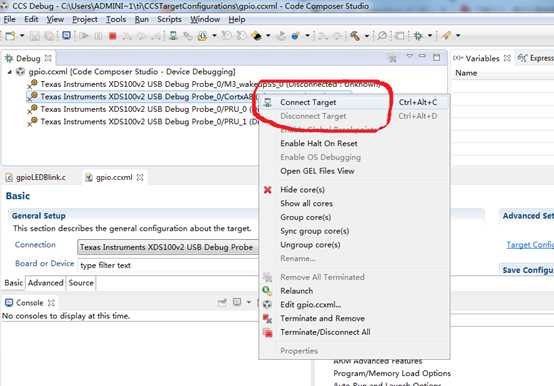Open the Run menu
554x386 pixels.
pos(142,19)
